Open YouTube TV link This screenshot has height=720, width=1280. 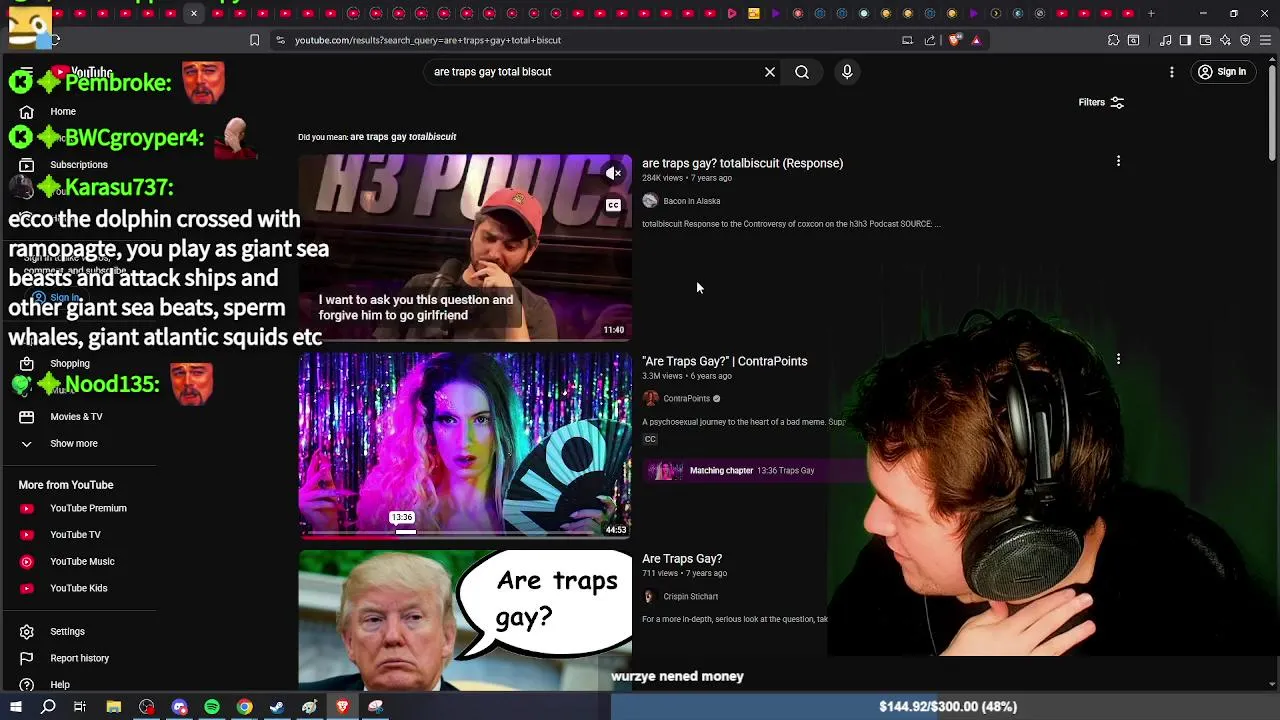coord(75,535)
